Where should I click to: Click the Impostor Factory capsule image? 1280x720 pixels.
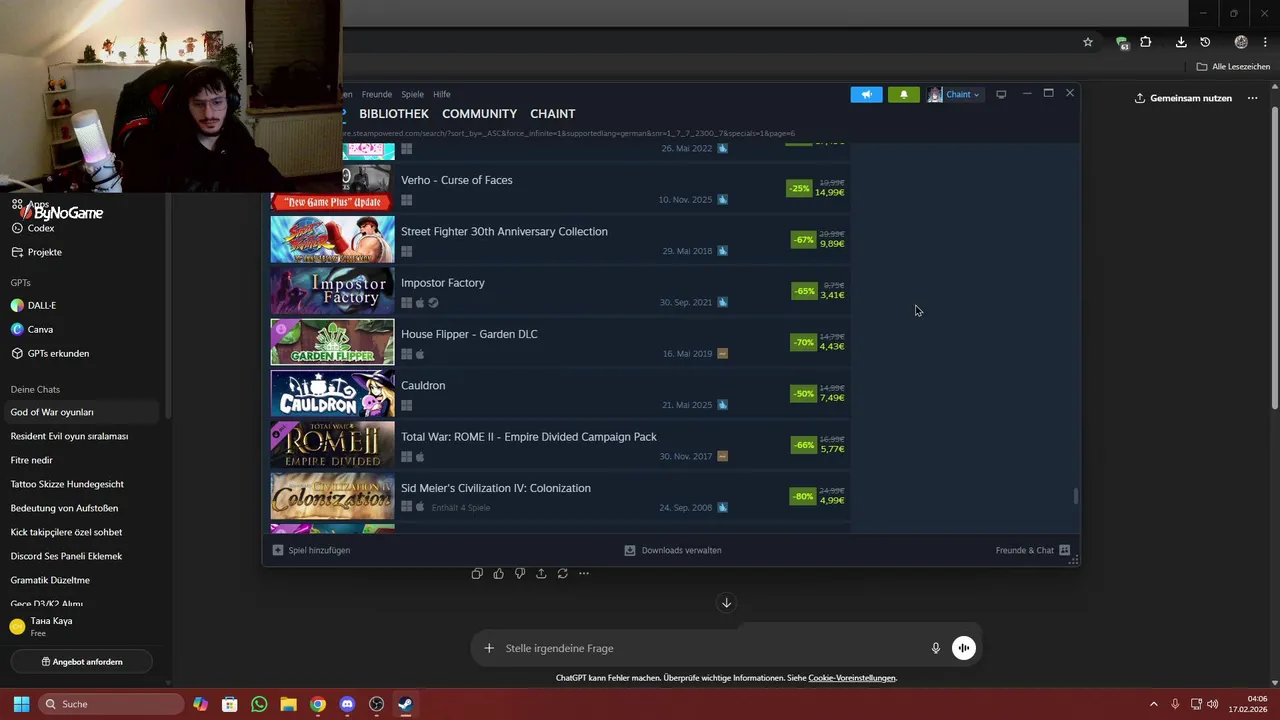tap(332, 290)
